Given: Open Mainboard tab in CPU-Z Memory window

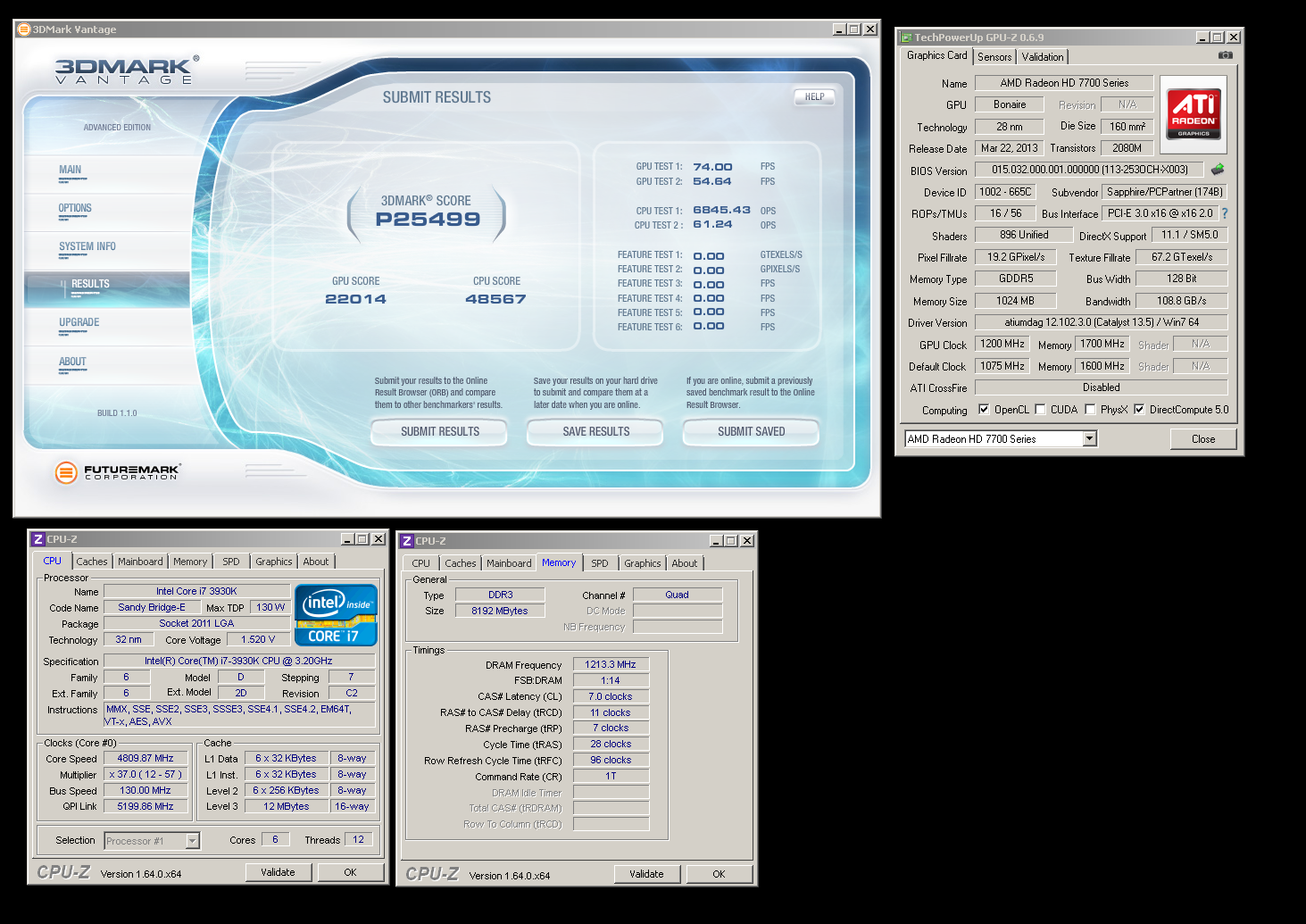Looking at the screenshot, I should coord(509,563).
